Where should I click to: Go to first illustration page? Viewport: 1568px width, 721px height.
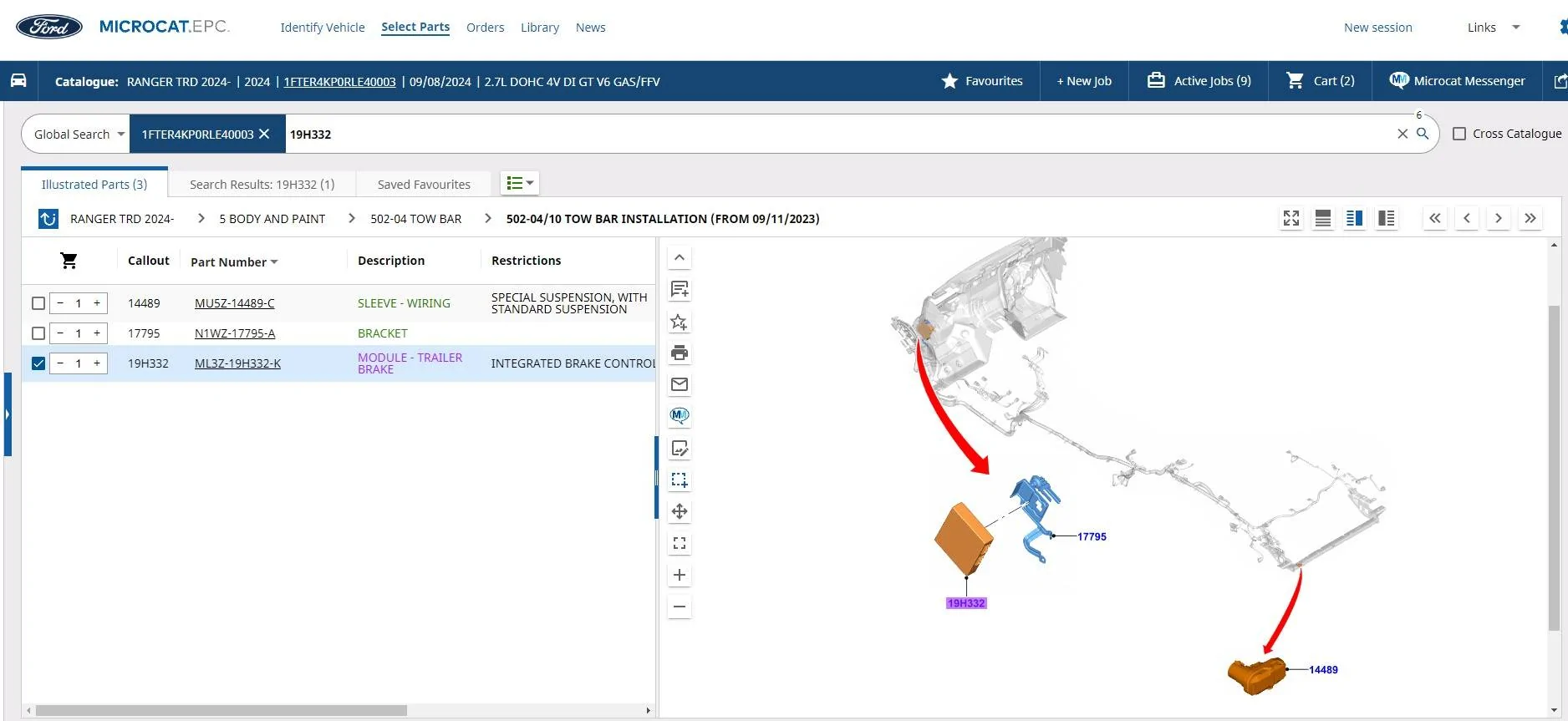click(1435, 219)
